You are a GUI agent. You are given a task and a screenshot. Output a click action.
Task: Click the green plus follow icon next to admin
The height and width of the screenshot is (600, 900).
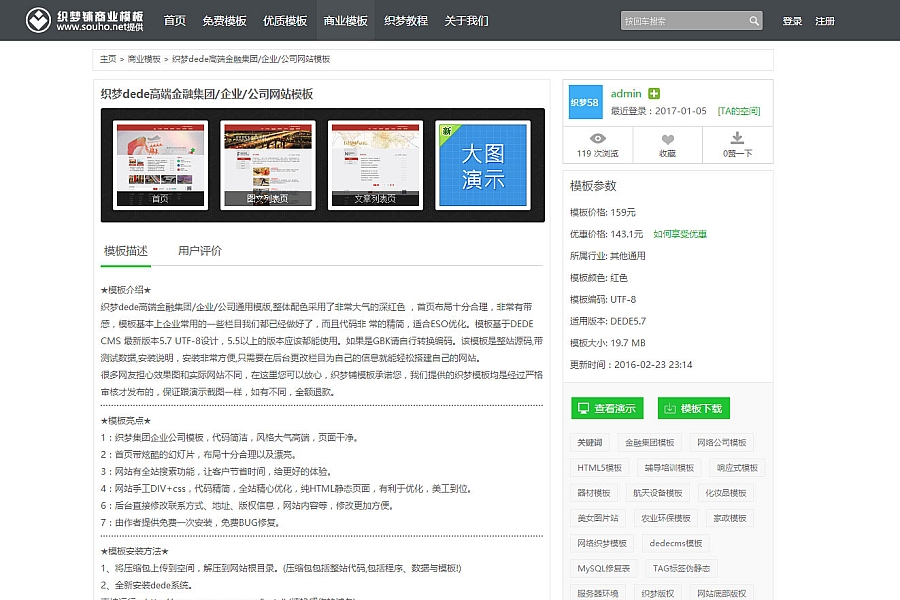(x=654, y=93)
